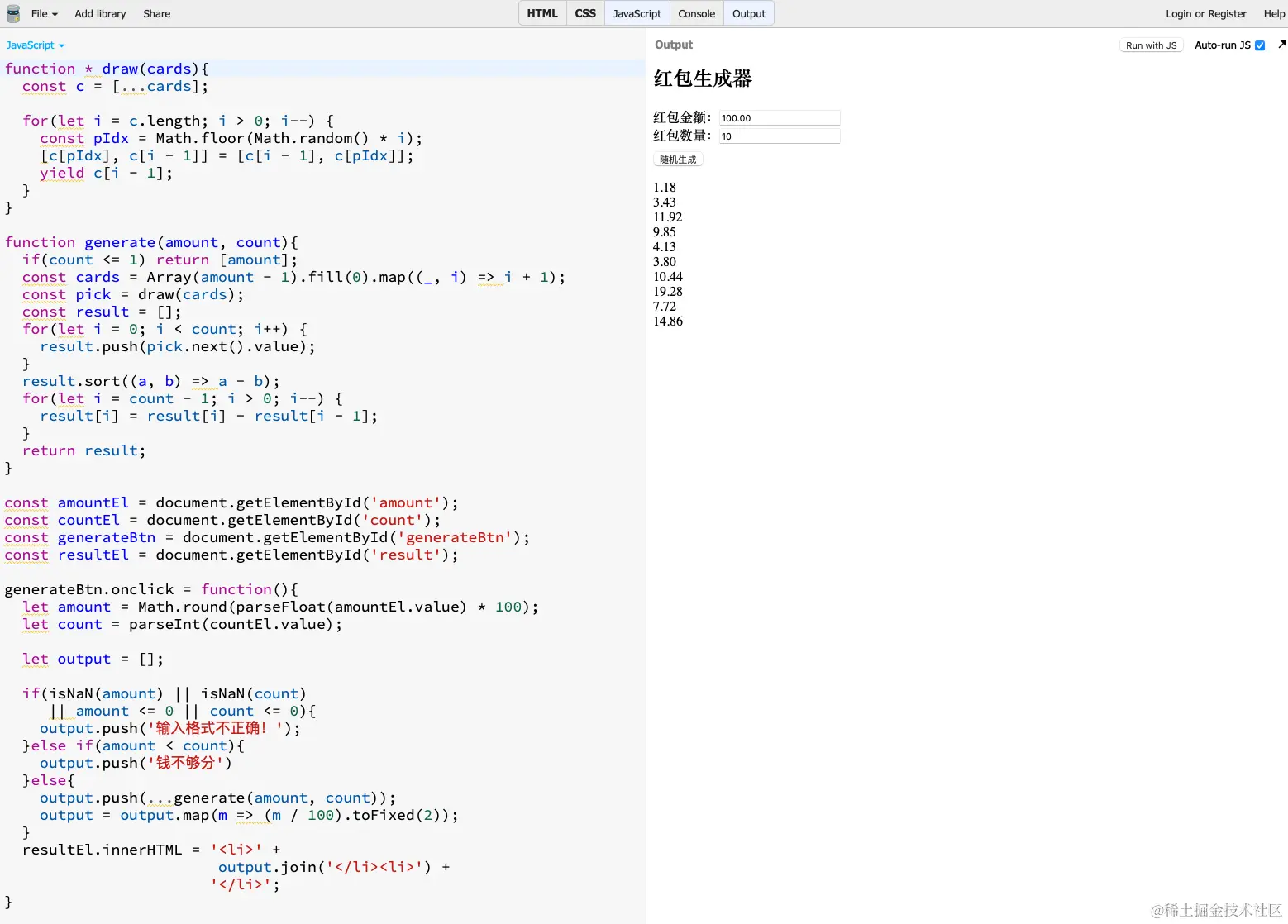The image size is (1288, 924).
Task: Place cursor on 'result.push(pick.next().value);' line
Action: tap(178, 346)
